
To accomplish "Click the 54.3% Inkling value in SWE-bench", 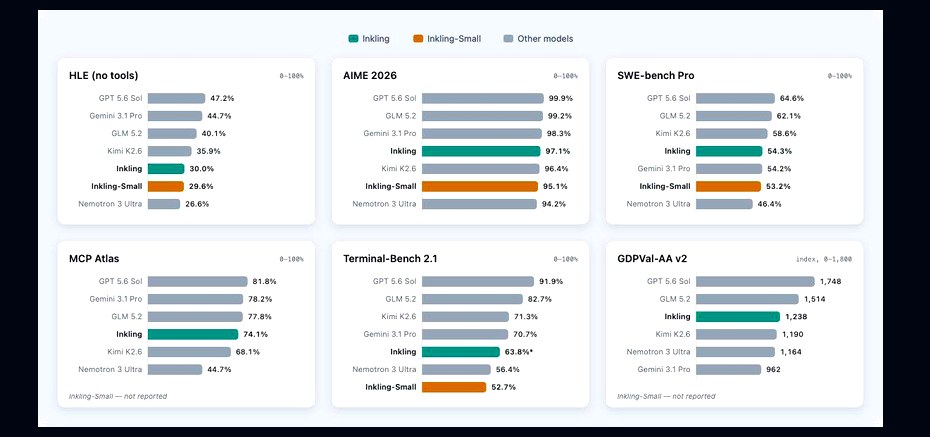I will (x=779, y=151).
